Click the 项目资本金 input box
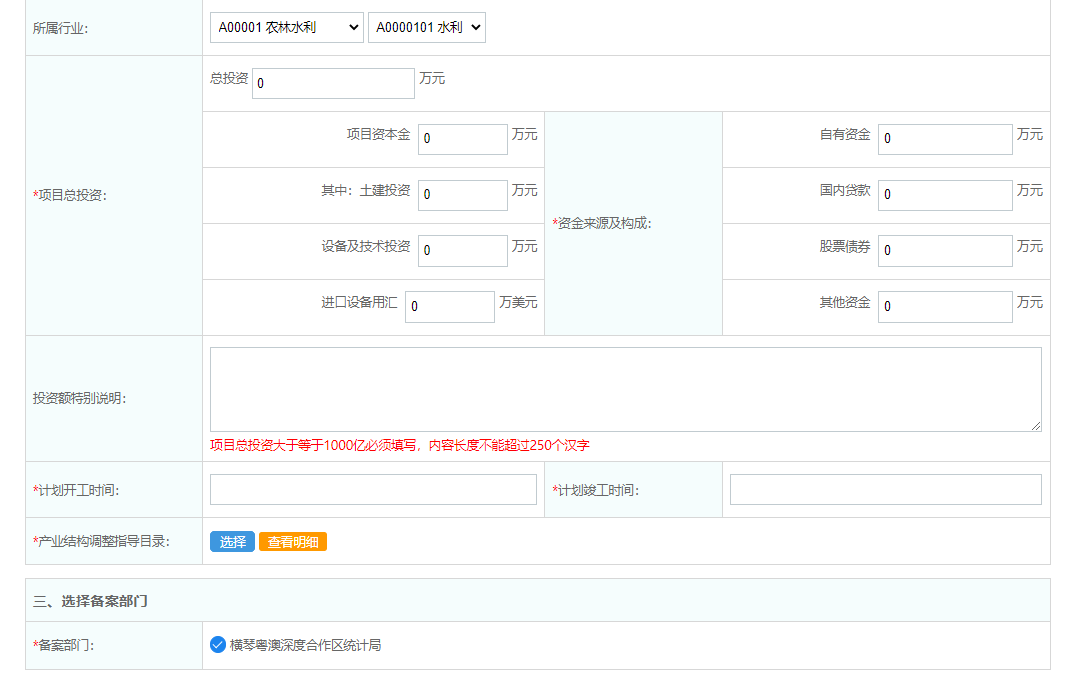1077x676 pixels. 462,139
